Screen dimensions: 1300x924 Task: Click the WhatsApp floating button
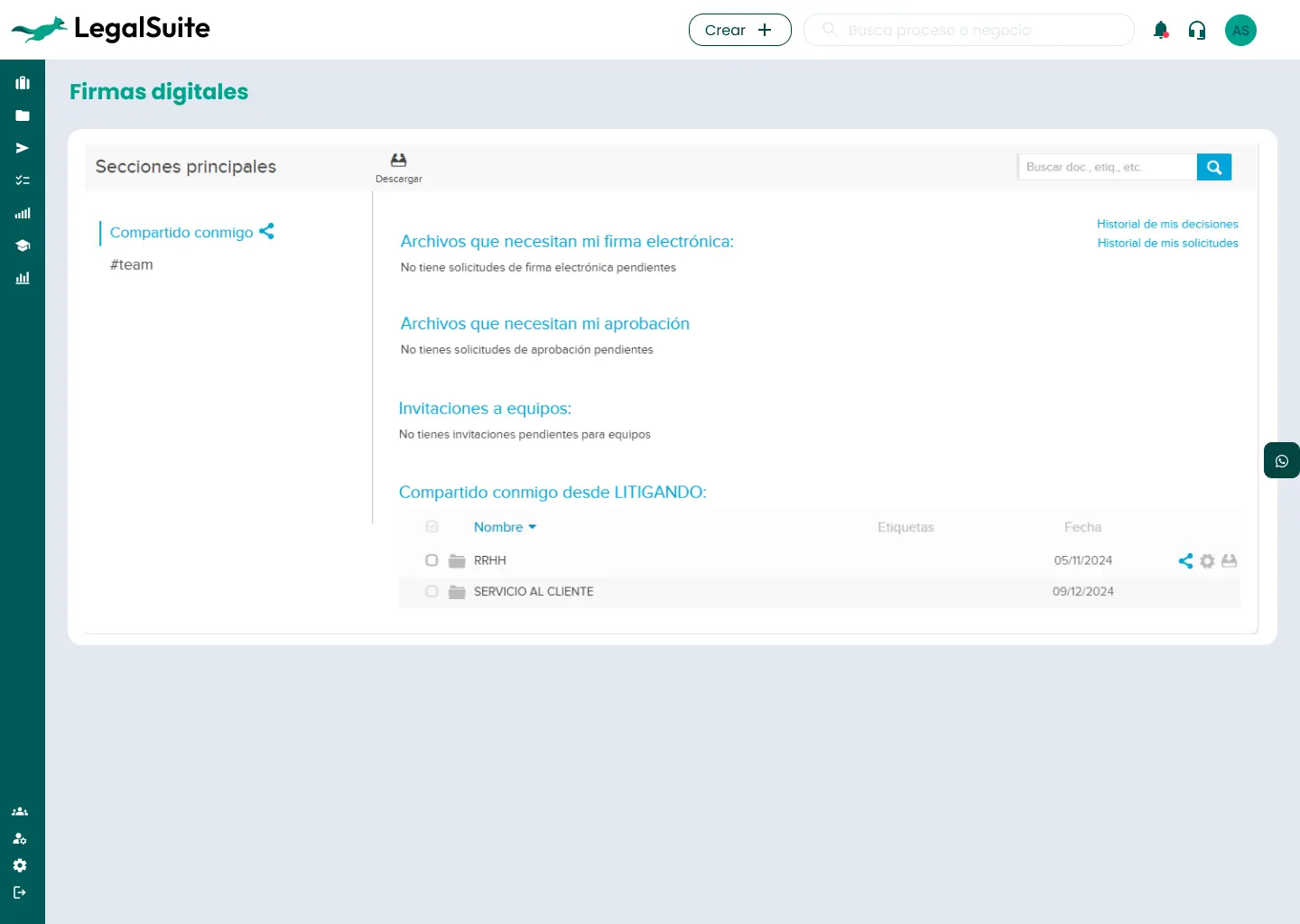pos(1281,460)
